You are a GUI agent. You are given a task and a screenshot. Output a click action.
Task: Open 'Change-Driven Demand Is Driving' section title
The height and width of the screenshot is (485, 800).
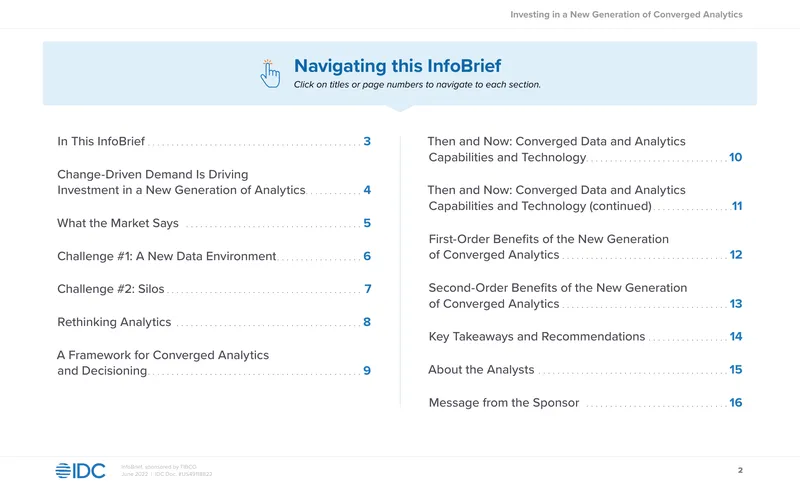point(153,174)
